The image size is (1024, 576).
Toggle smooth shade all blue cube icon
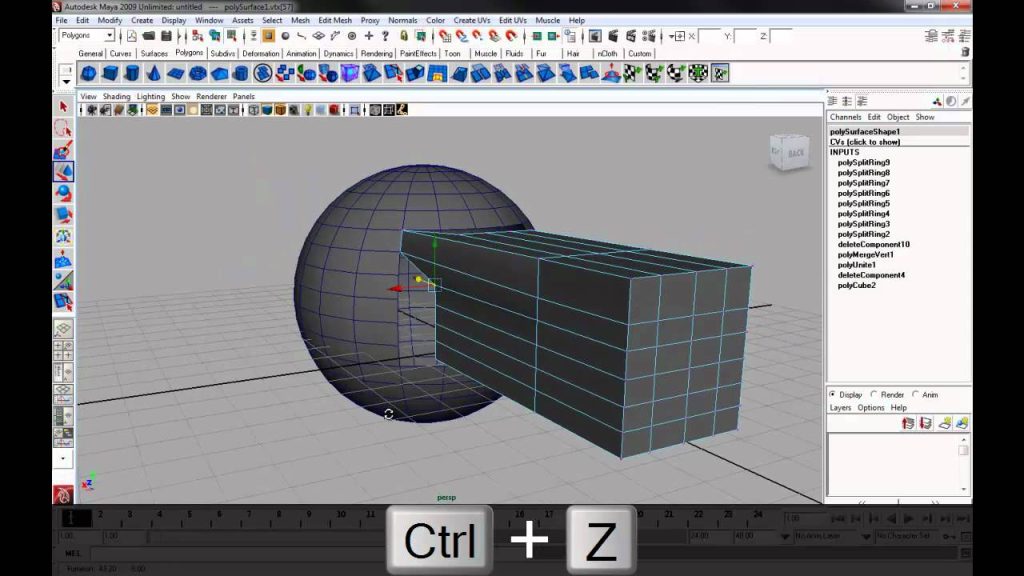(266, 110)
